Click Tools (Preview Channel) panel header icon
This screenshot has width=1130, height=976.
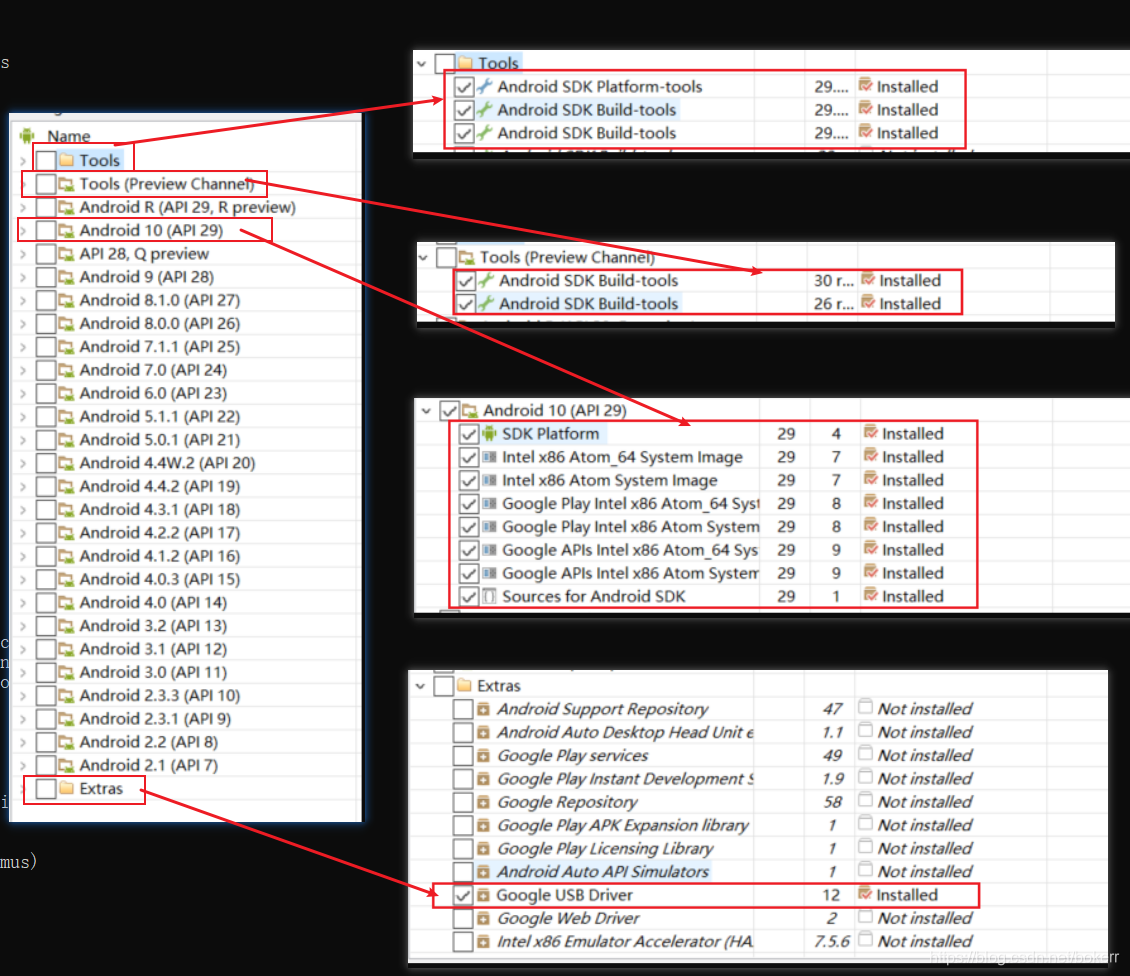(x=467, y=257)
